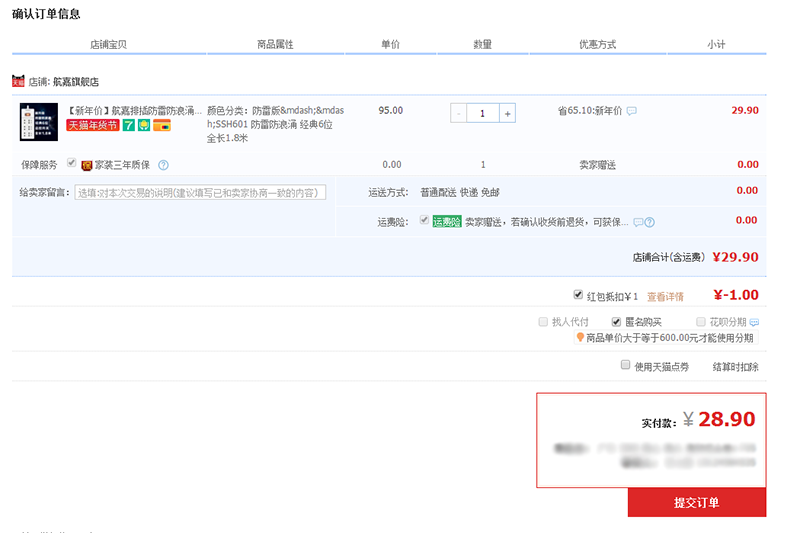Click the product attribute 颜色分类 text
This screenshot has height=533, width=800.
[276, 124]
